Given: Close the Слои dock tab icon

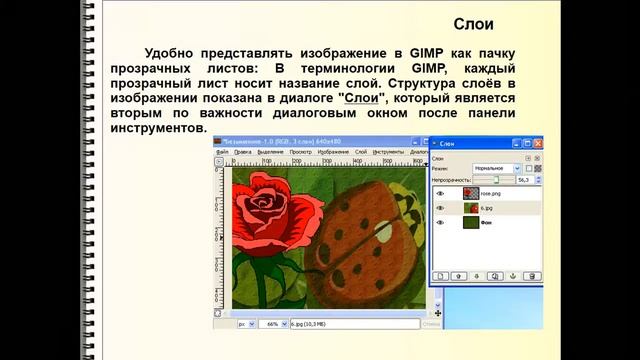Looking at the screenshot, I should click(537, 158).
